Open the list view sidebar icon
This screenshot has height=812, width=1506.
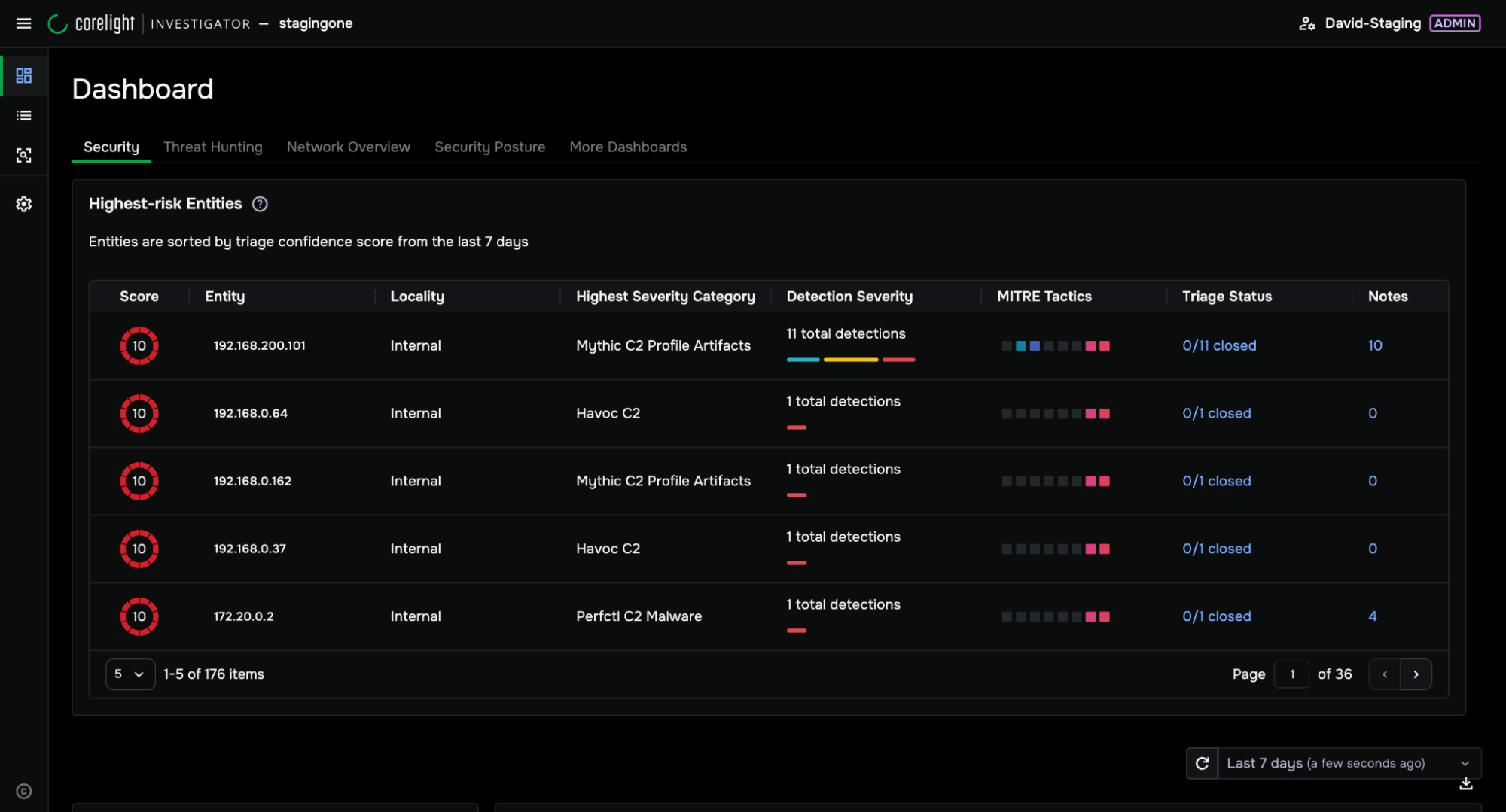24,115
